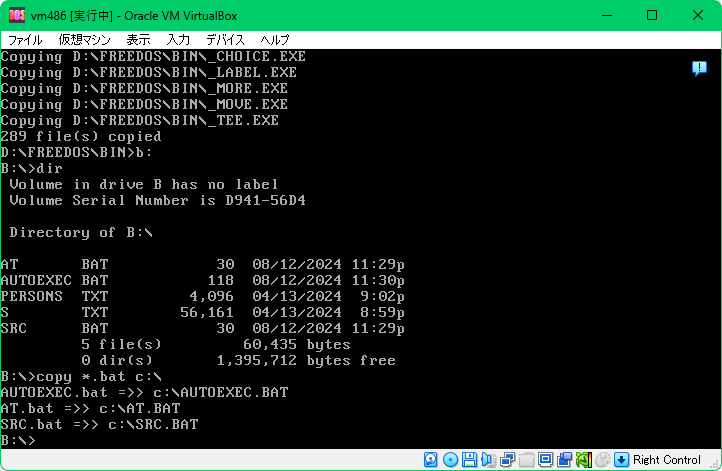This screenshot has width=722, height=471.
Task: Click the audio status indicator
Action: point(488,459)
